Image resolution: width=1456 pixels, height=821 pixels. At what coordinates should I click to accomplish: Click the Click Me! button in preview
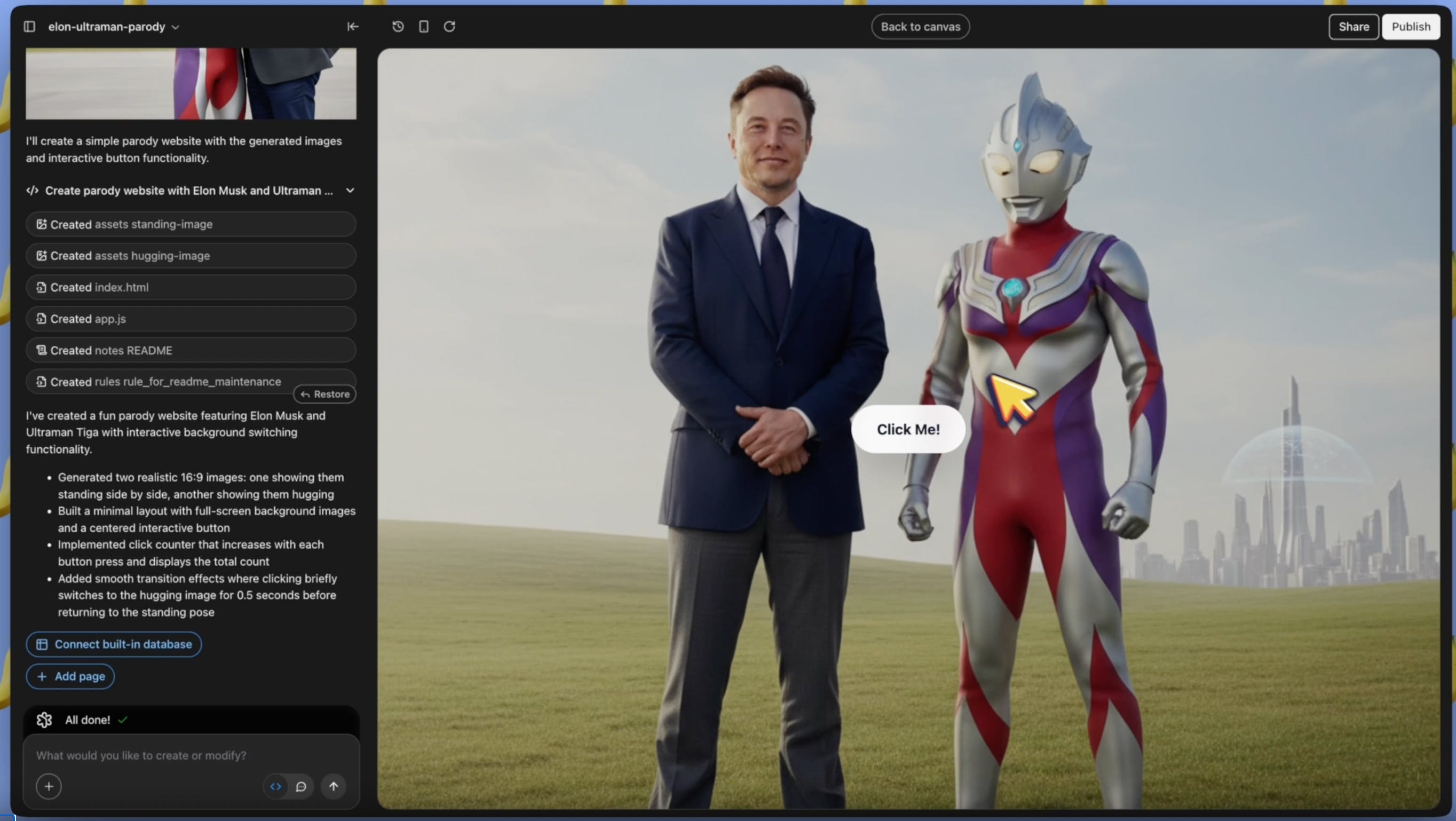pyautogui.click(x=908, y=429)
